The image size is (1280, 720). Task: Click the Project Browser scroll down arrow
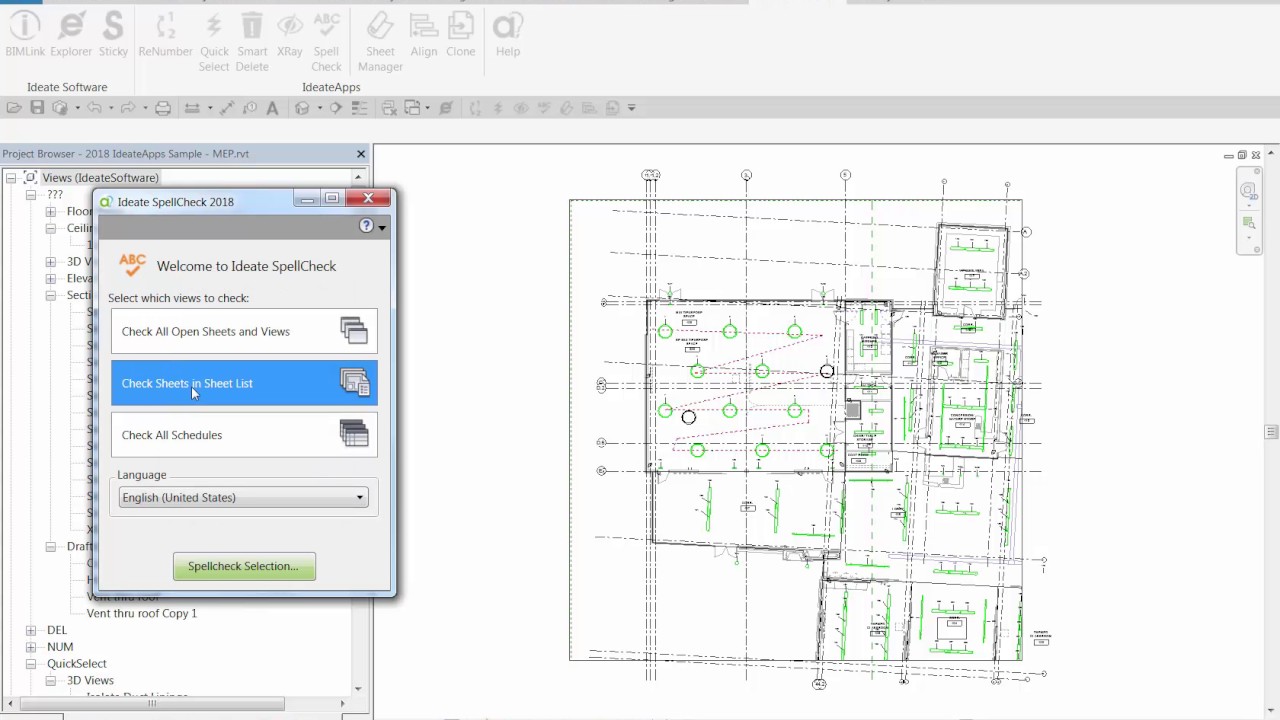358,689
